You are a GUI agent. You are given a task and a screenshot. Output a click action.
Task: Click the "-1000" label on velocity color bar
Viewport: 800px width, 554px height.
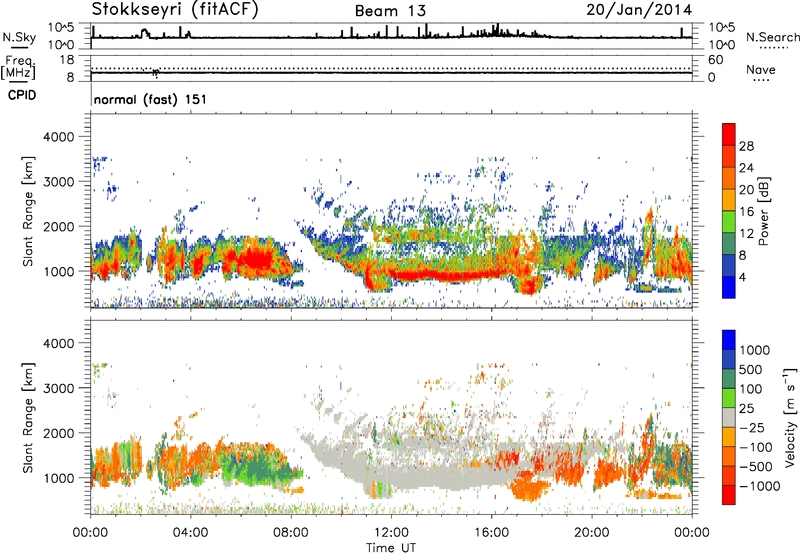[x=760, y=486]
